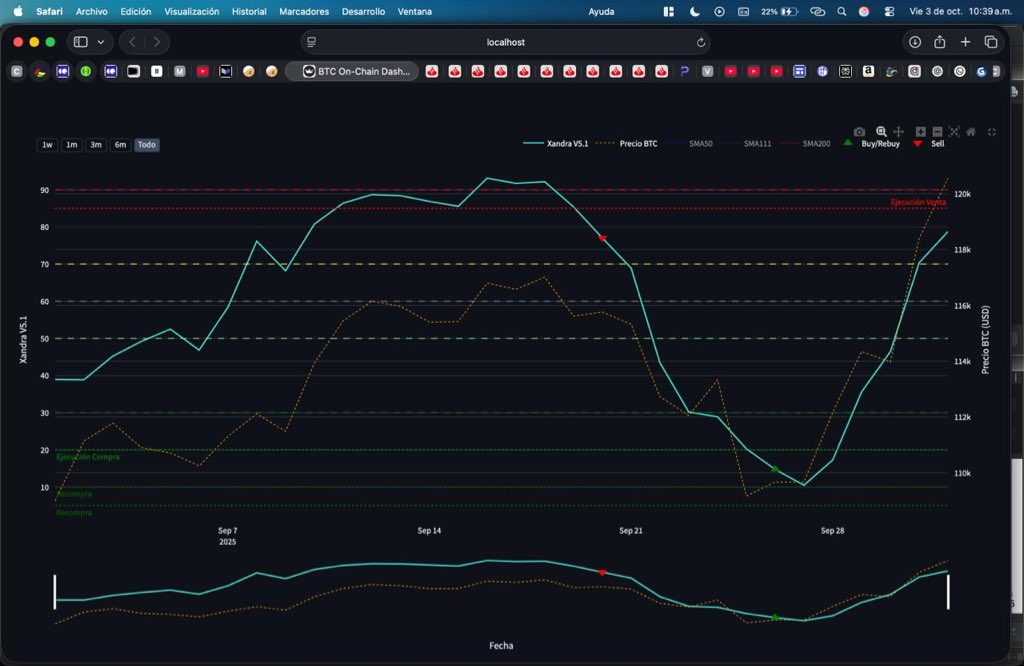The image size is (1024, 666).
Task: Switch to the Google G pinned tab
Action: point(981,71)
